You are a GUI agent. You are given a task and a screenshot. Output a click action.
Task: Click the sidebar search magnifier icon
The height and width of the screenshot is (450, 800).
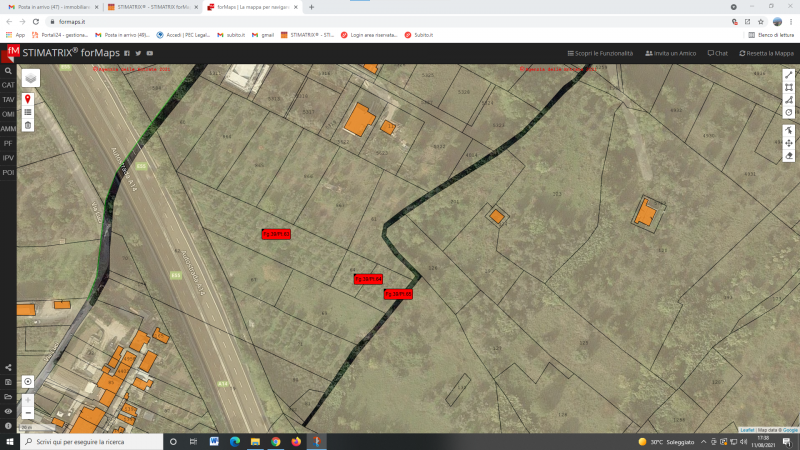(8, 71)
